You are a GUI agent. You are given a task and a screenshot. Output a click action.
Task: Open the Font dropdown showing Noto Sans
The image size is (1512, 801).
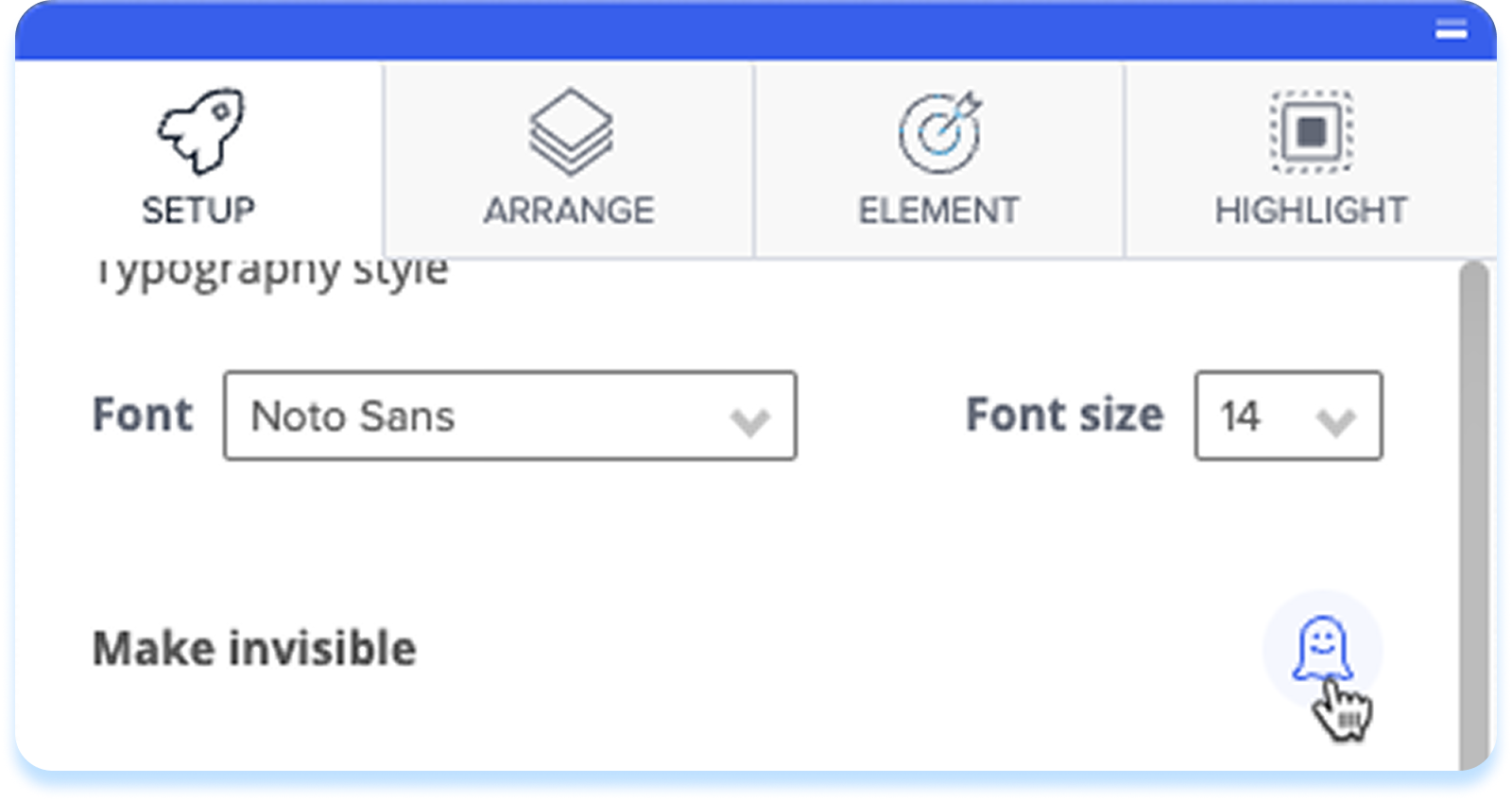(x=509, y=416)
